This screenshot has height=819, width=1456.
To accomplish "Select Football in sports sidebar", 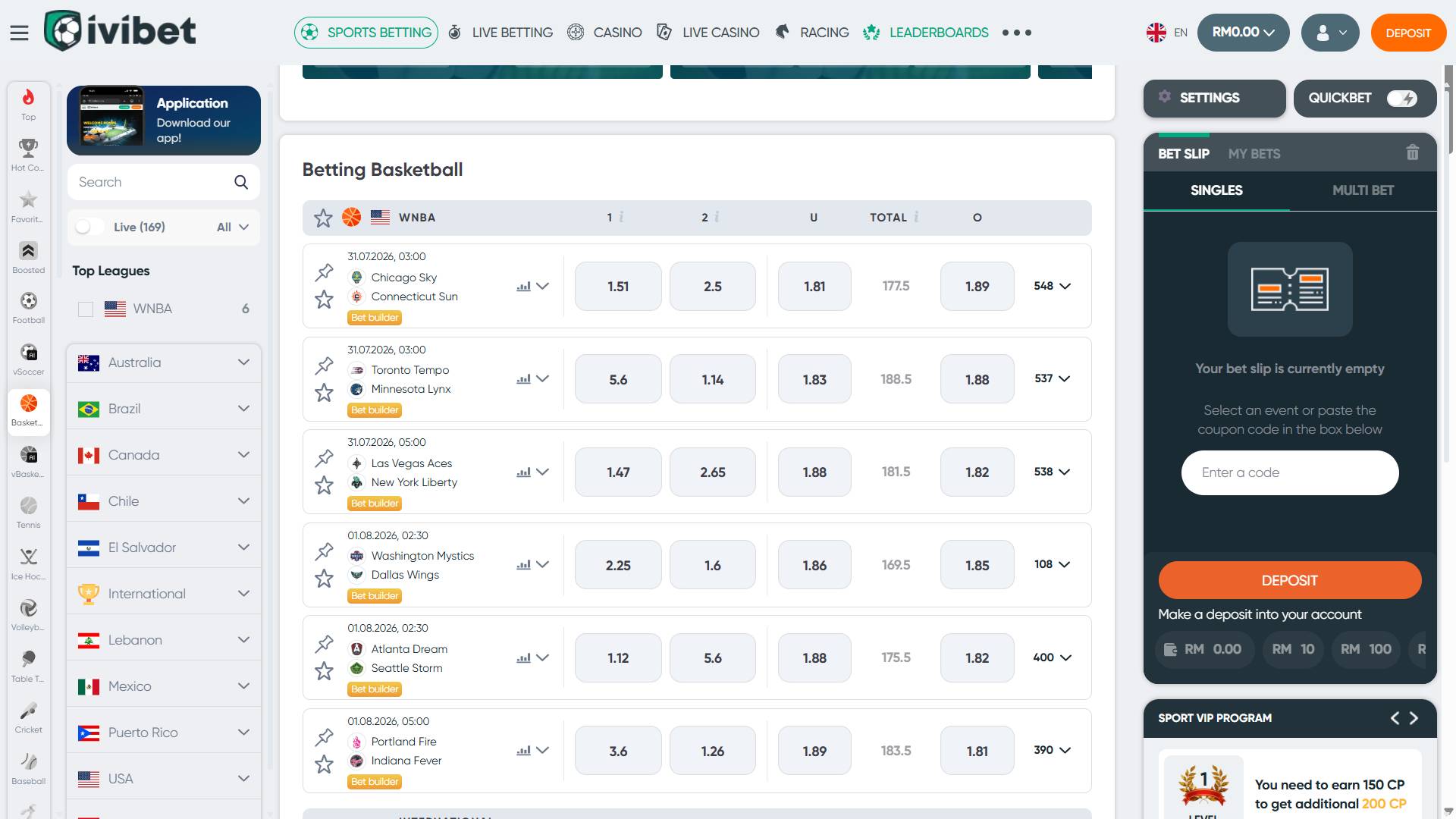I will pyautogui.click(x=29, y=308).
